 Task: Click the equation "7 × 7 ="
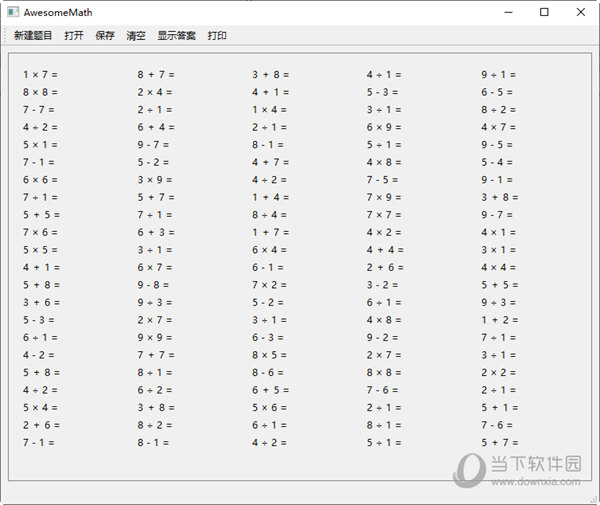pos(384,215)
